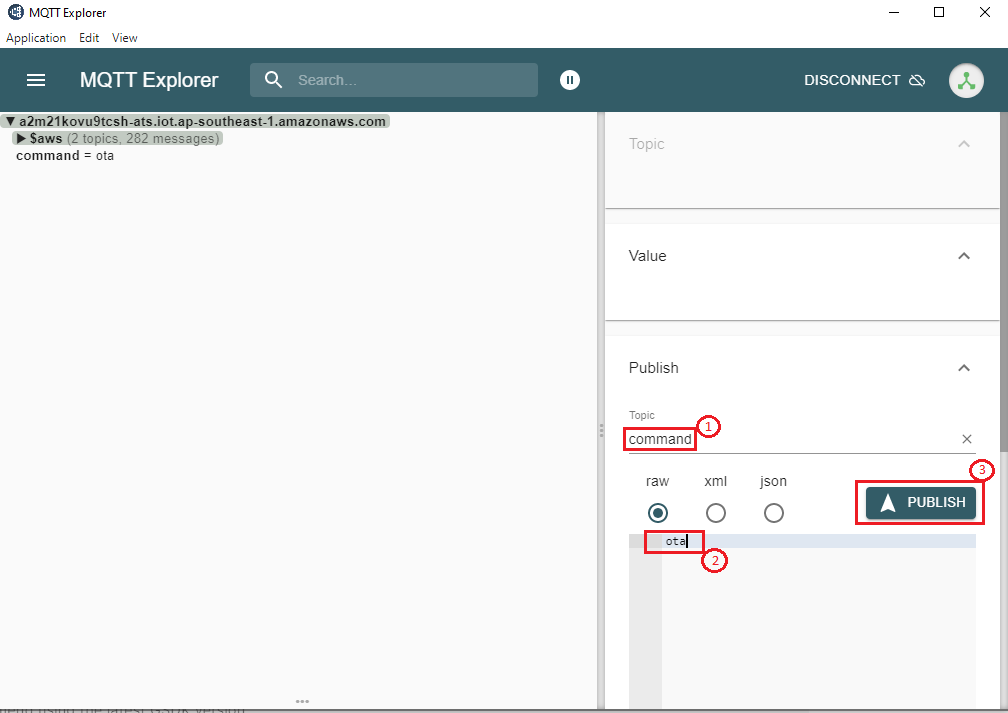Screen dimensions: 1008x713
Task: Click the DISCONNECT button
Action: pyautogui.click(x=852, y=80)
